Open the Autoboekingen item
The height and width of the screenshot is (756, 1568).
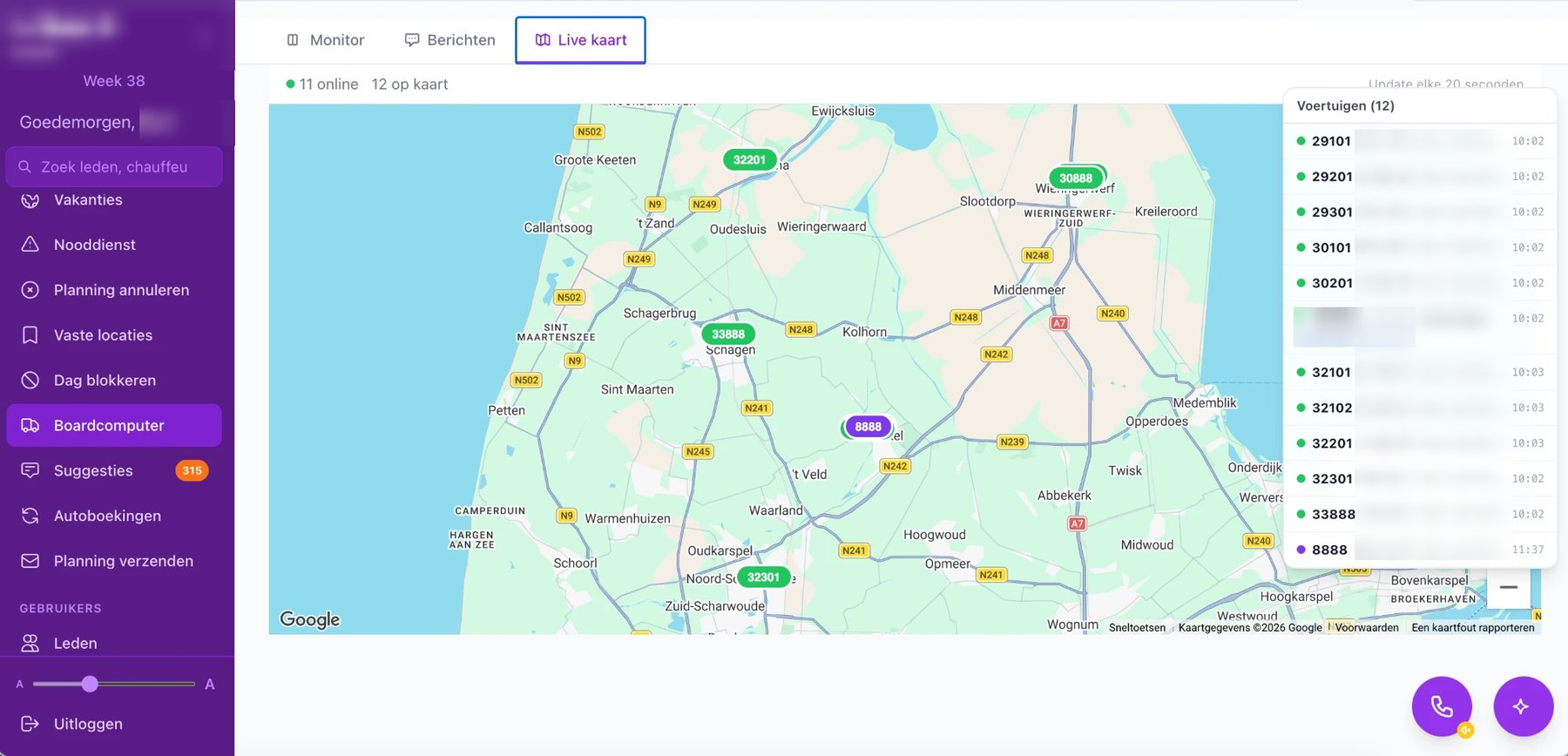(x=113, y=516)
